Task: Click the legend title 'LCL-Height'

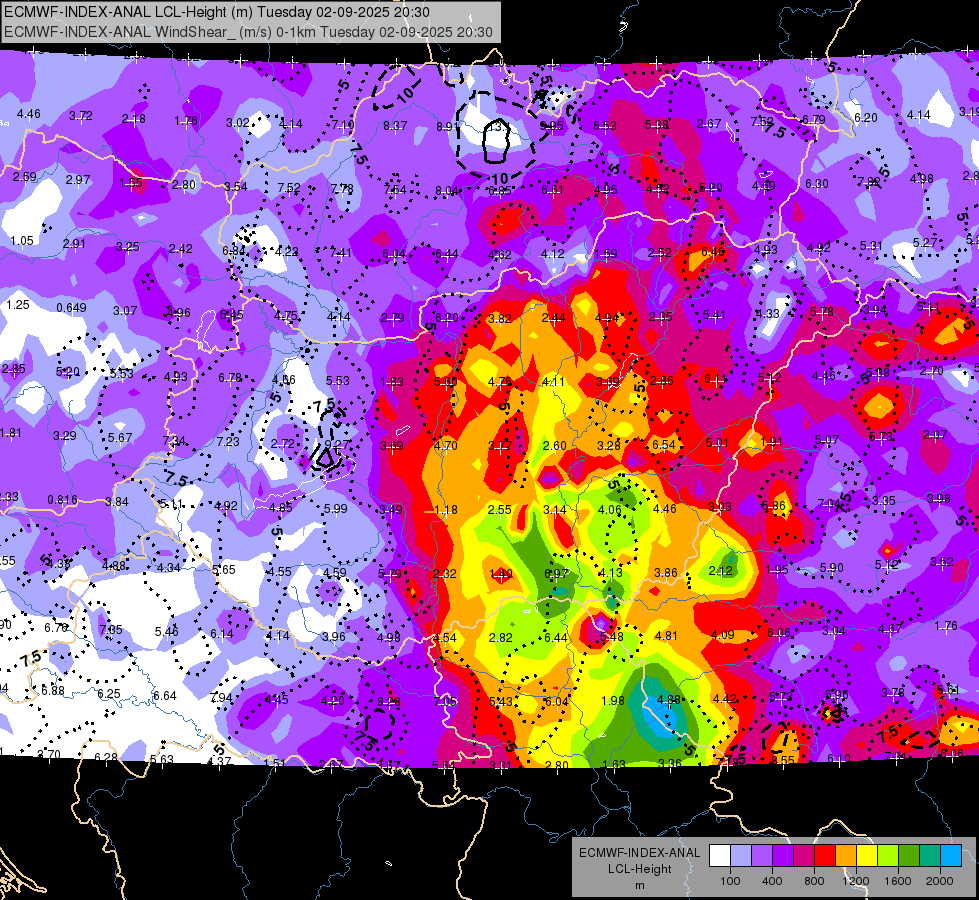Action: click(639, 869)
